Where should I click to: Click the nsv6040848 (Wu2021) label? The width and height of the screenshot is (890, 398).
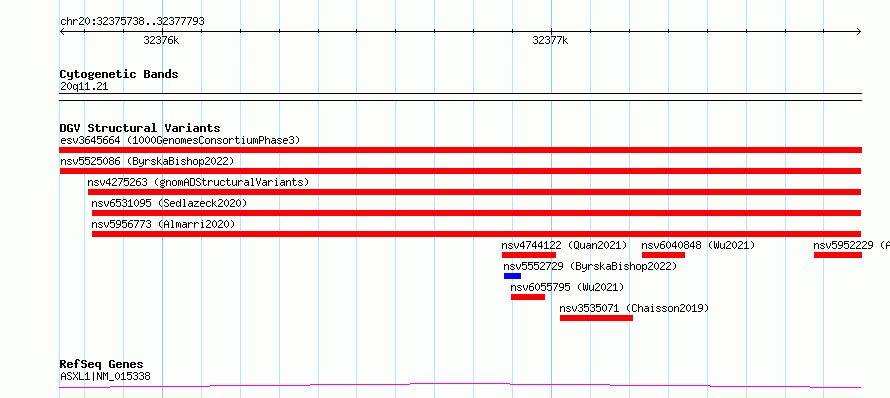coord(698,245)
